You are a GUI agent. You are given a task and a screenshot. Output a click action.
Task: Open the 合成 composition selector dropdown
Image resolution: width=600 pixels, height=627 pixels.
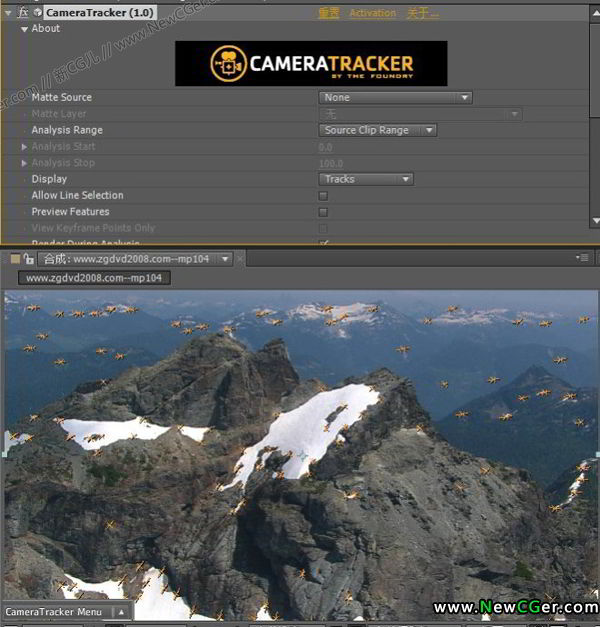point(135,259)
